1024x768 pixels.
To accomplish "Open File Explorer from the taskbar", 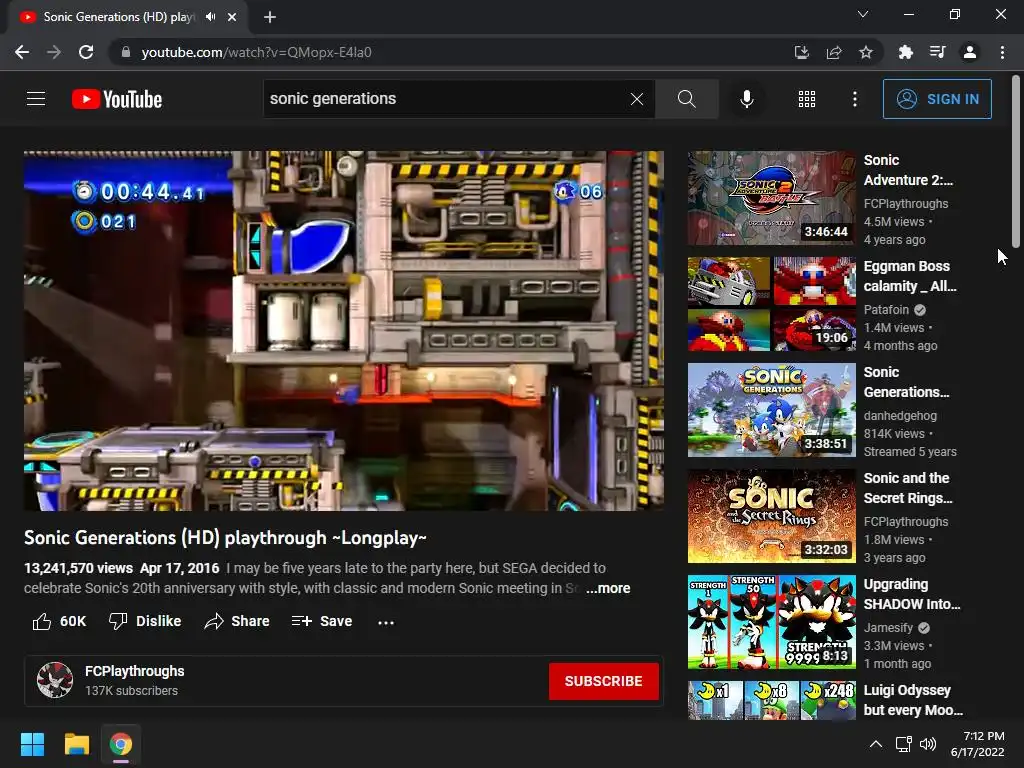I will [x=76, y=744].
